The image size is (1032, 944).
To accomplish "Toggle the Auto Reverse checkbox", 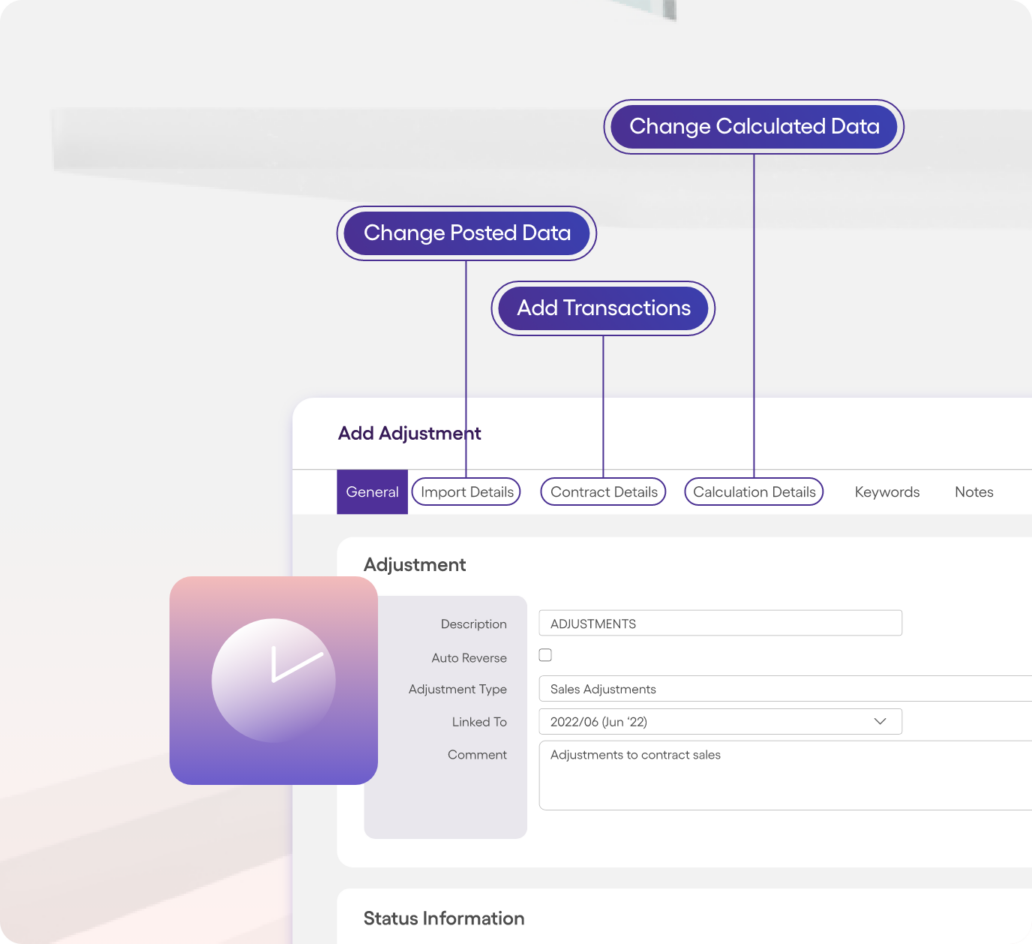I will click(545, 655).
